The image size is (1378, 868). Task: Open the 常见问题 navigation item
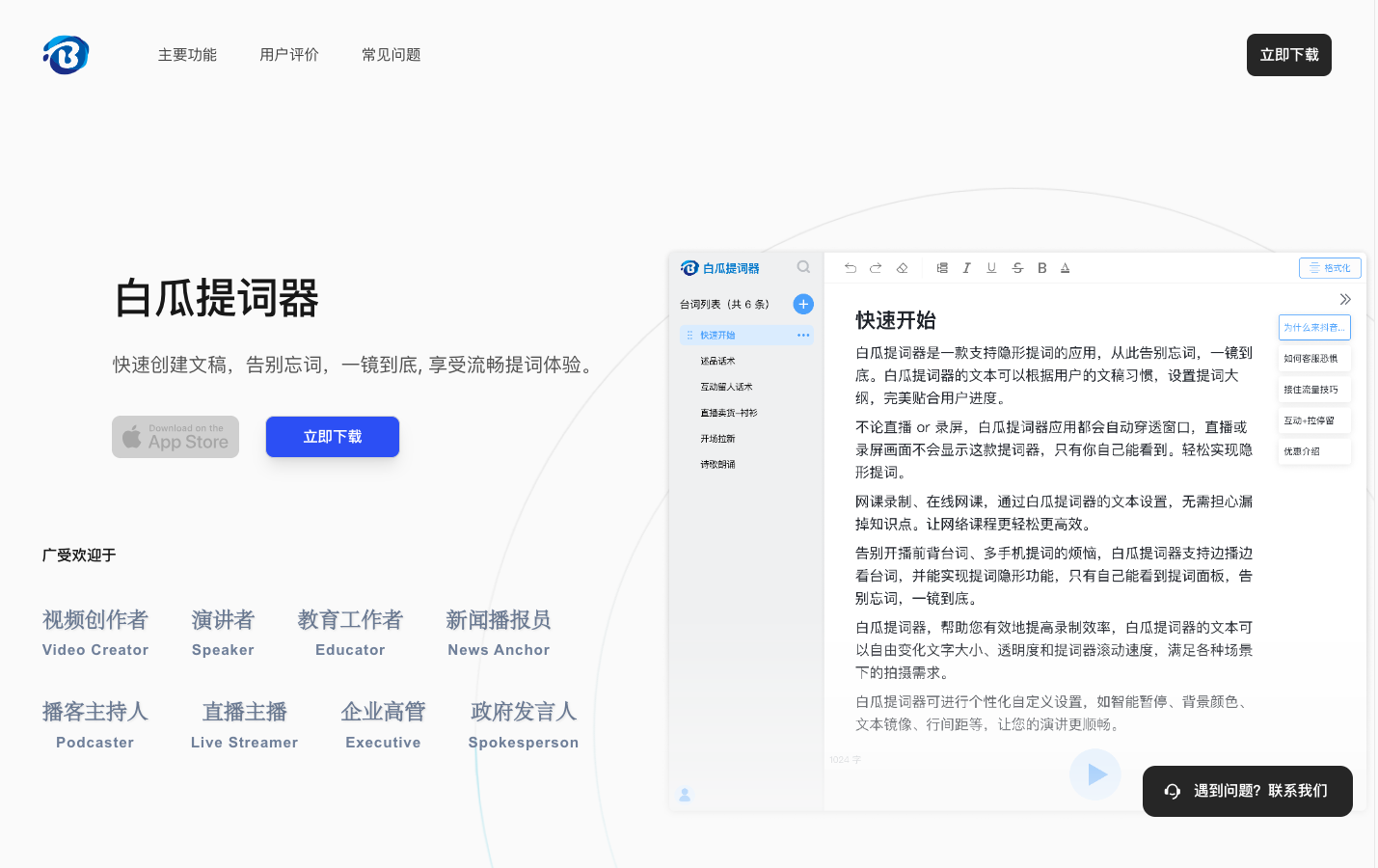pyautogui.click(x=391, y=55)
